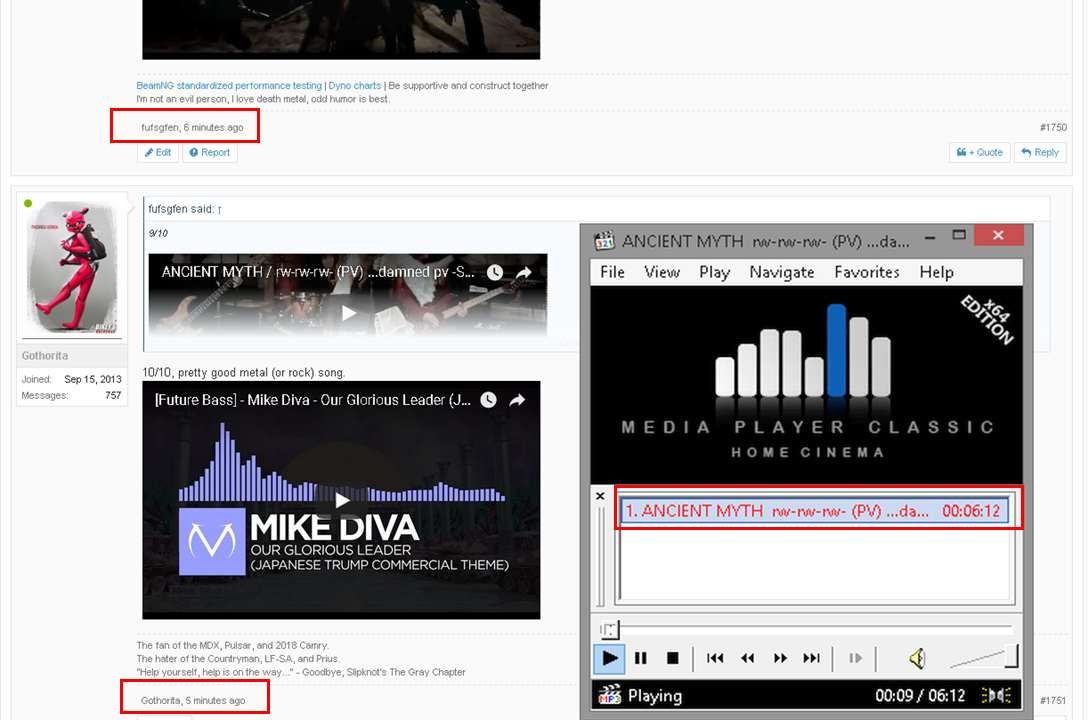Open the Navigate menu

tap(781, 273)
